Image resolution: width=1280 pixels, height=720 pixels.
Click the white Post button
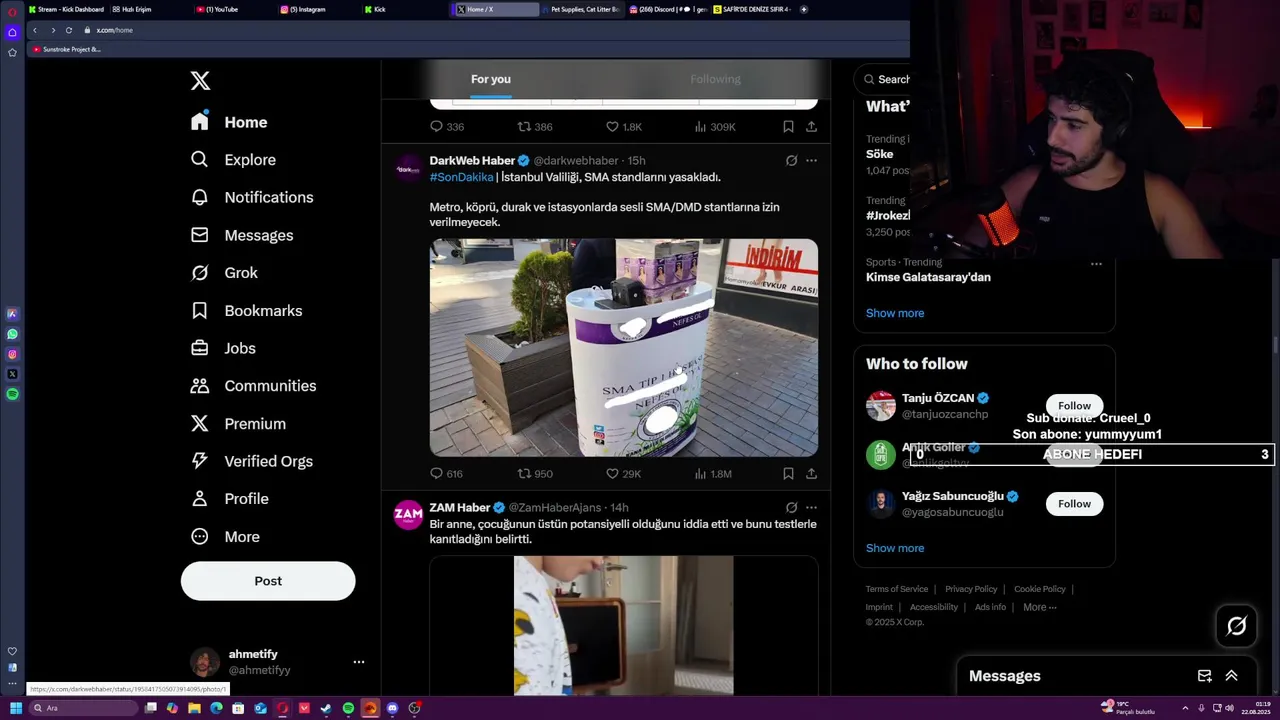click(268, 581)
